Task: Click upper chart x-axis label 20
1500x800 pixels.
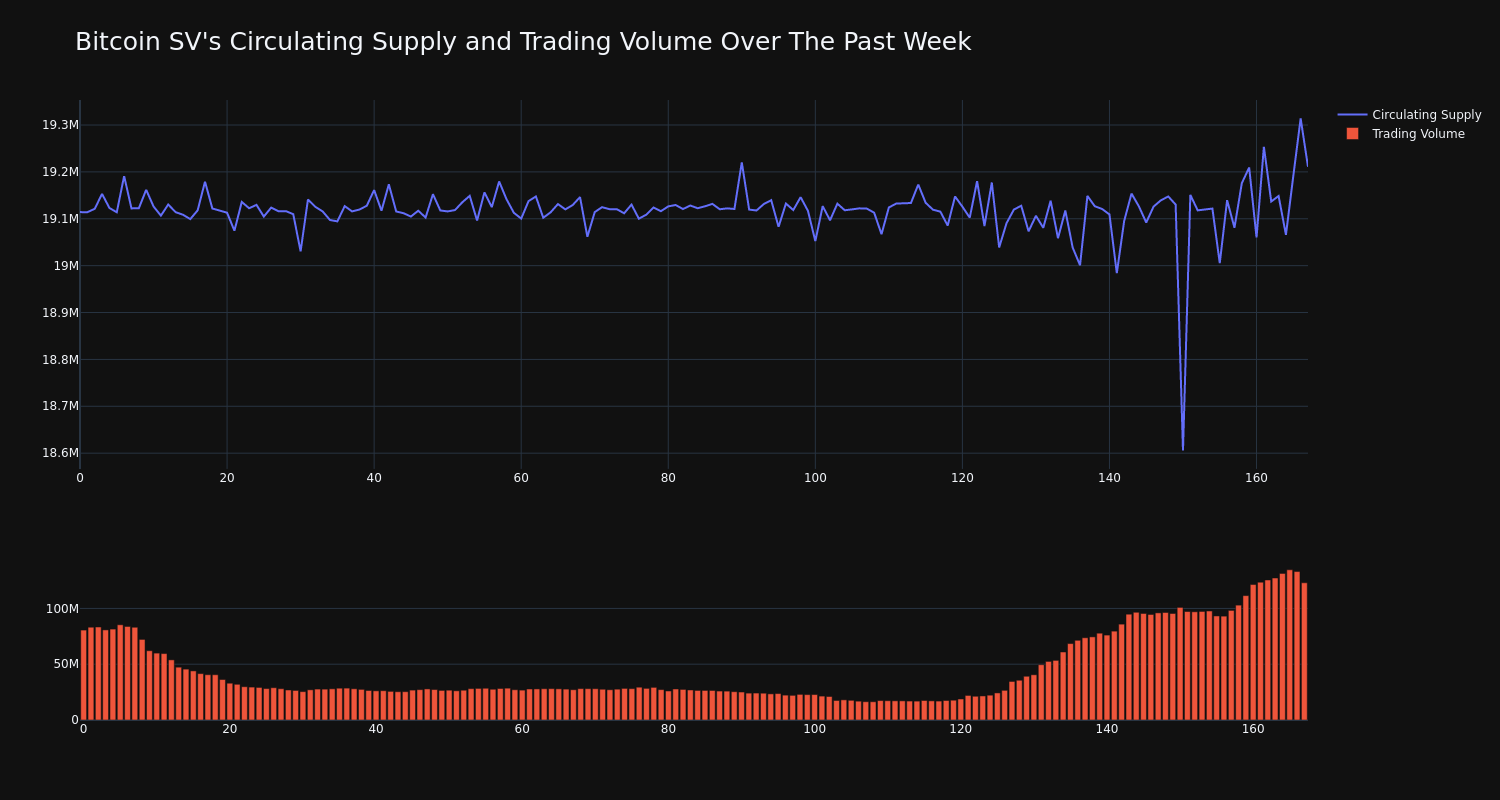Action: [x=227, y=478]
